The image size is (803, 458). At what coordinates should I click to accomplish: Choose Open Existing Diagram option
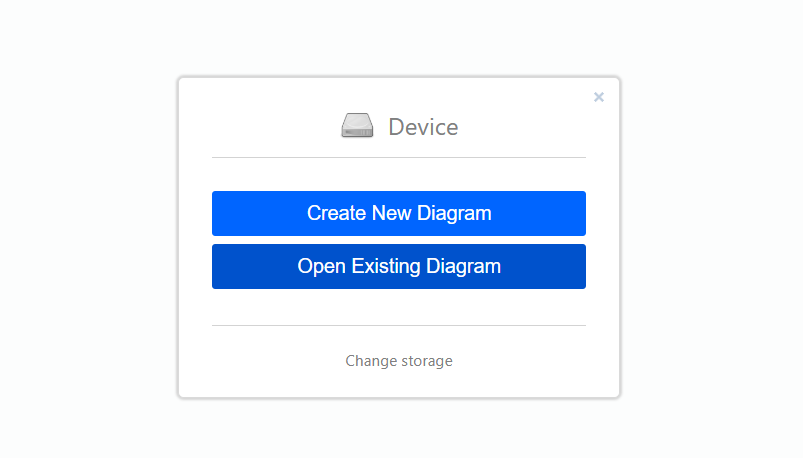click(399, 266)
